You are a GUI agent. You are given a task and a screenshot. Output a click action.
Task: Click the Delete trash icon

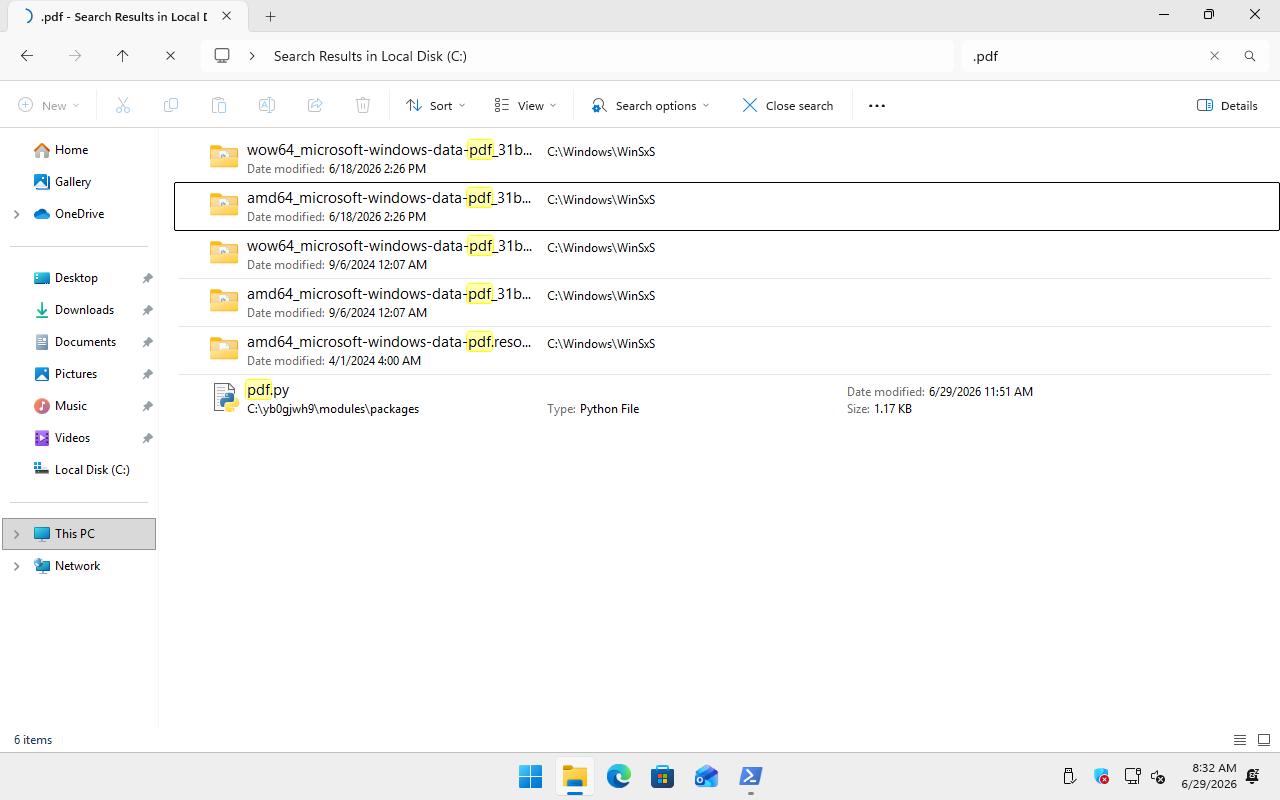pyautogui.click(x=363, y=105)
